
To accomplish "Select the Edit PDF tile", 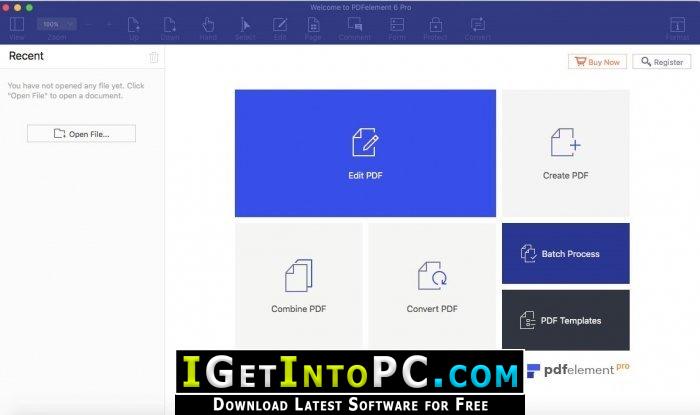I will (x=365, y=153).
